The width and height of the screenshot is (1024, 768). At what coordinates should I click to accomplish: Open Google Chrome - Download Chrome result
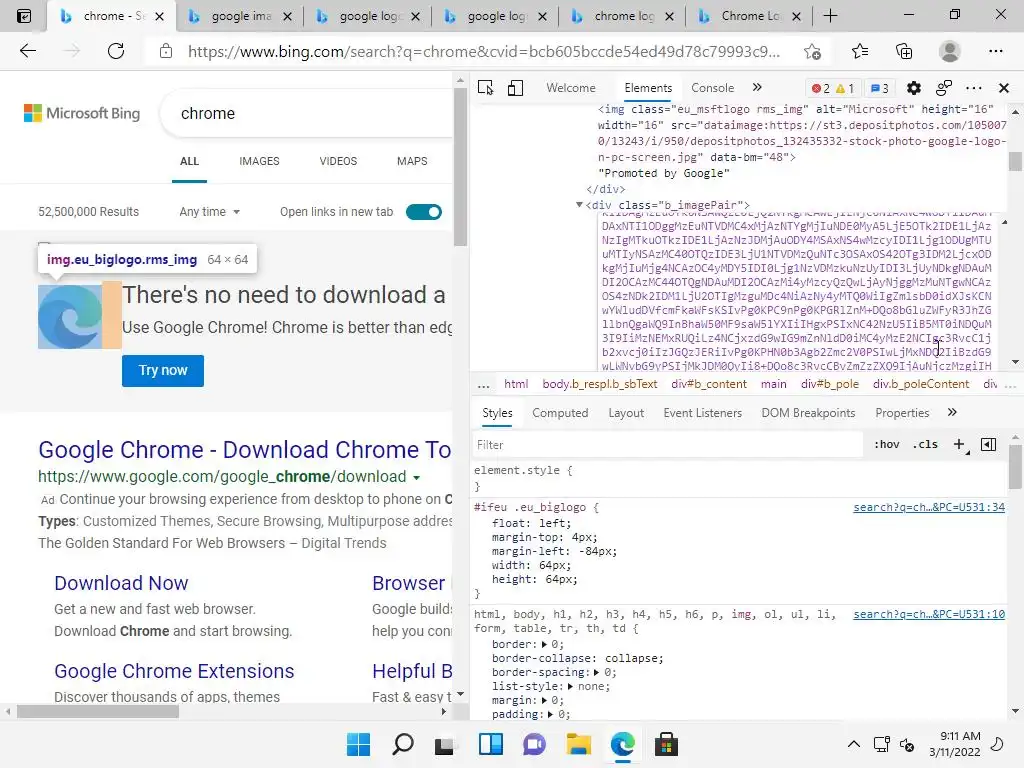pyautogui.click(x=245, y=449)
